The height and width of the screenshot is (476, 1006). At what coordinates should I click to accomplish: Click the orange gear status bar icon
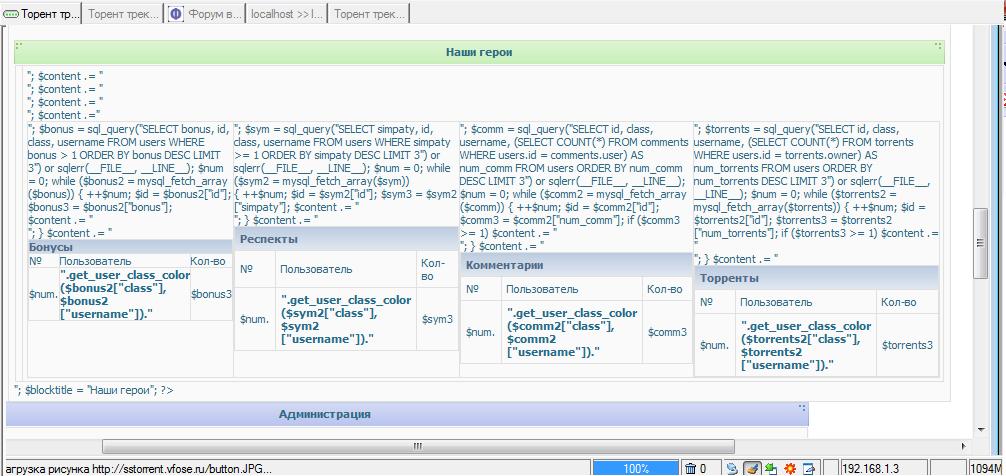[790, 468]
